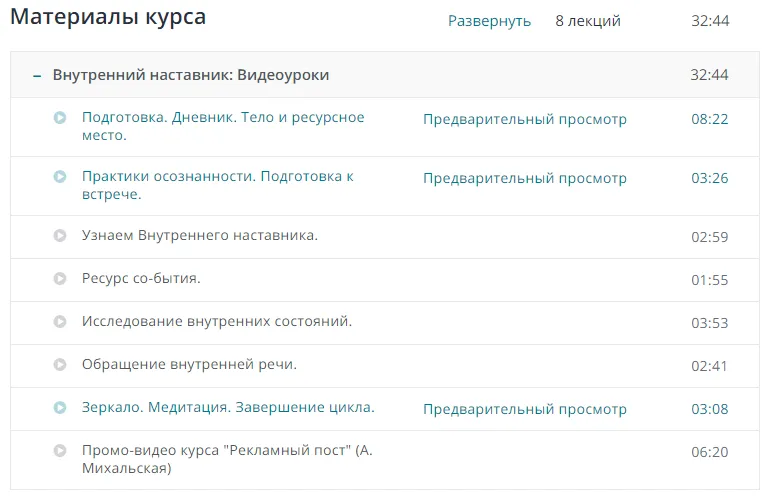
Task: Click play icon beside 'Промо-видео курса' lecture
Action: click(60, 451)
